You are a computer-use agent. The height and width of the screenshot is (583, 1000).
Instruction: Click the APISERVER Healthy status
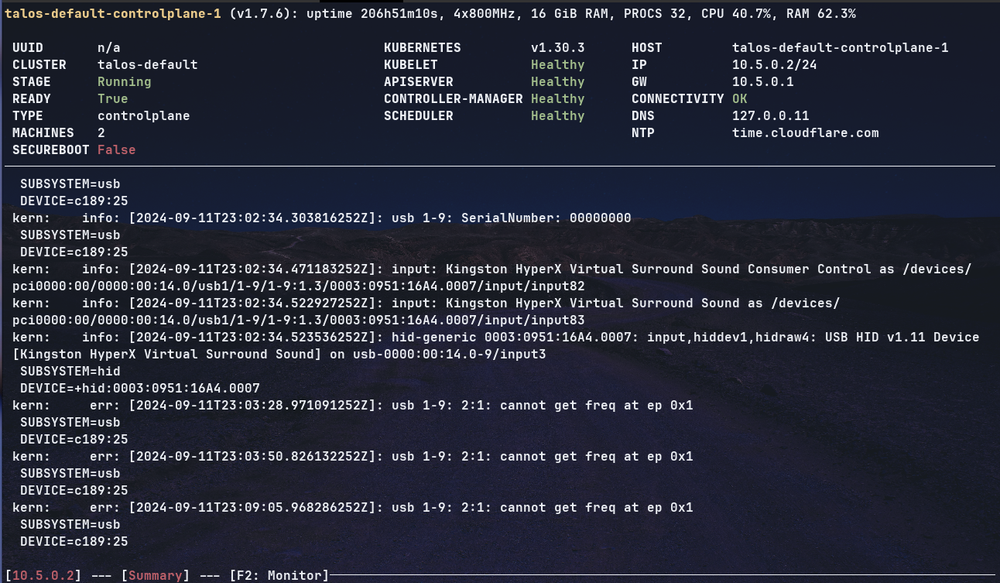coord(557,82)
